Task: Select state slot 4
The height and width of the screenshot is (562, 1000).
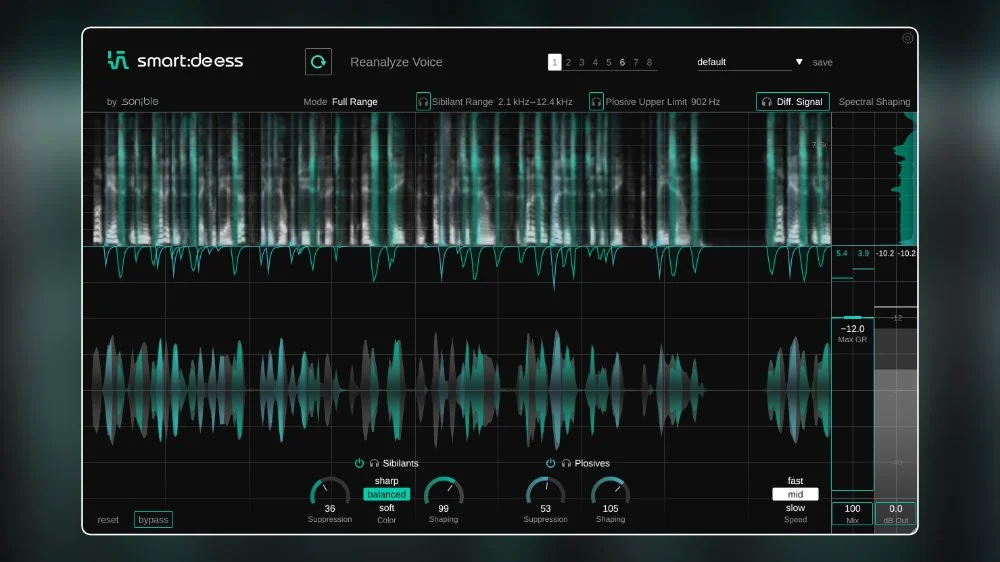Action: pos(595,63)
